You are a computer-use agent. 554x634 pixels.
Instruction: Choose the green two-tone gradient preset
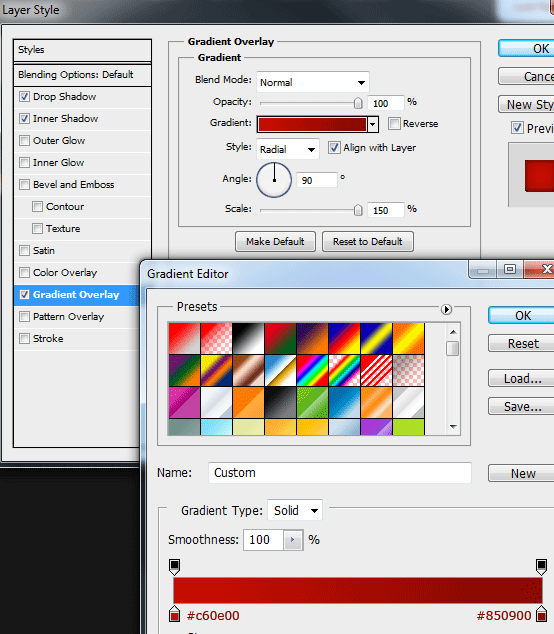(312, 402)
